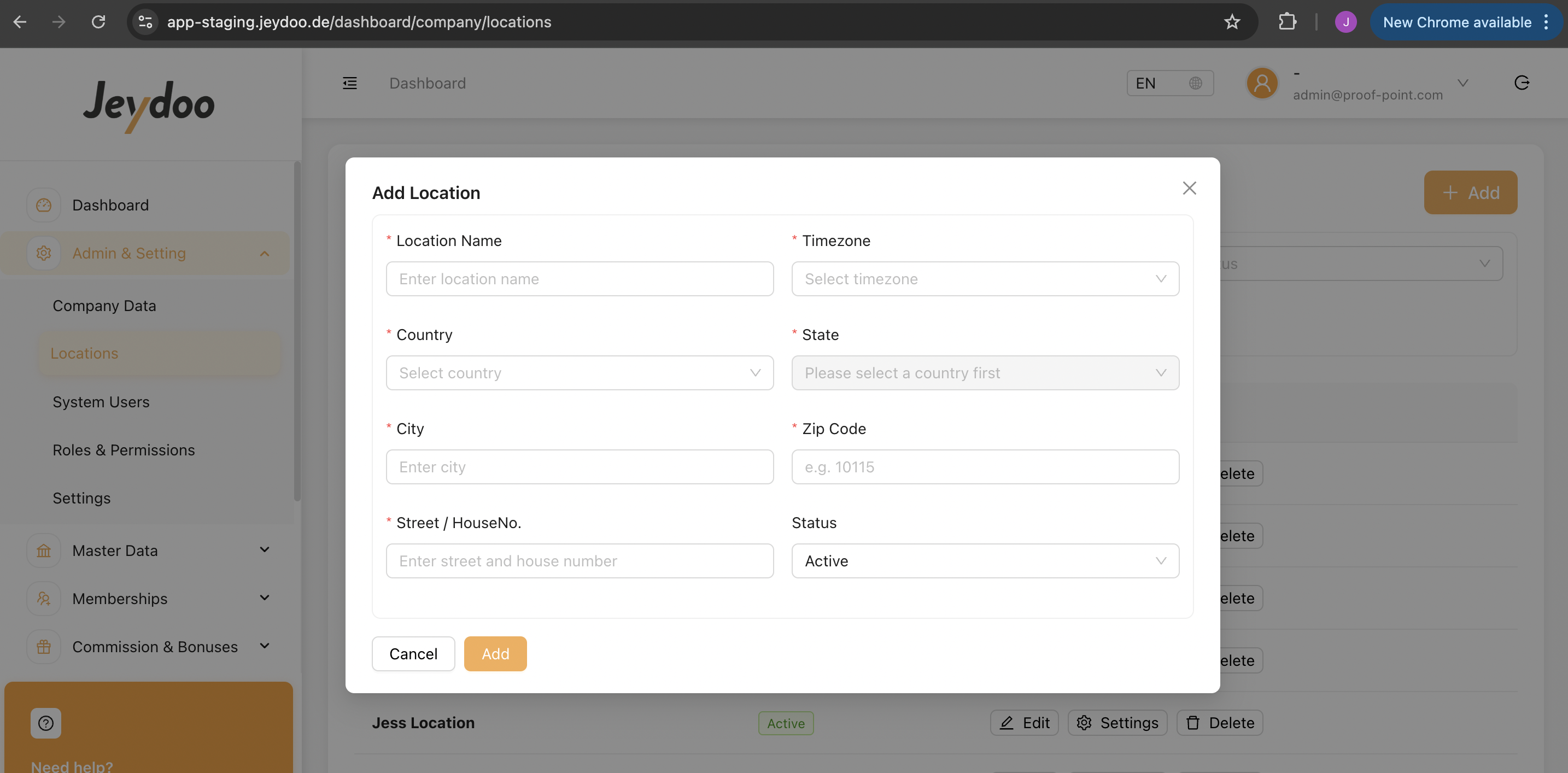Open the Timezone dropdown
The height and width of the screenshot is (773, 1568).
[984, 279]
